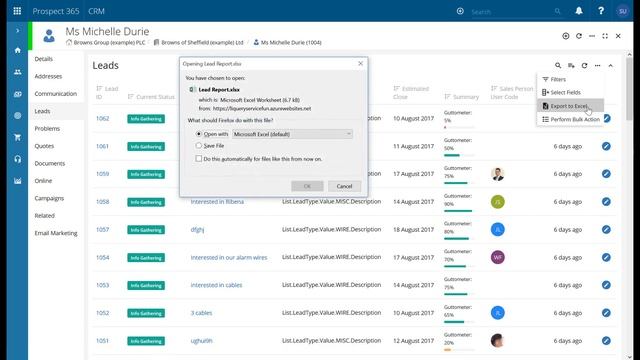Open the notifications bell

click(x=579, y=11)
